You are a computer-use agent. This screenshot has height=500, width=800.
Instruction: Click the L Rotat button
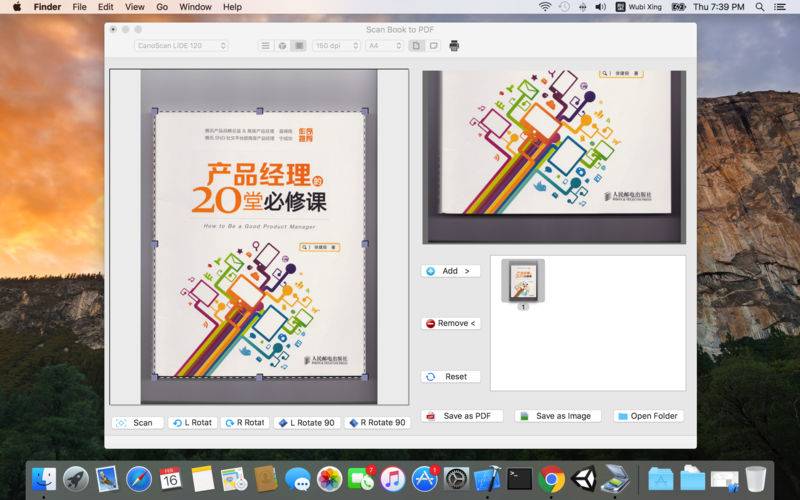pyautogui.click(x=193, y=423)
